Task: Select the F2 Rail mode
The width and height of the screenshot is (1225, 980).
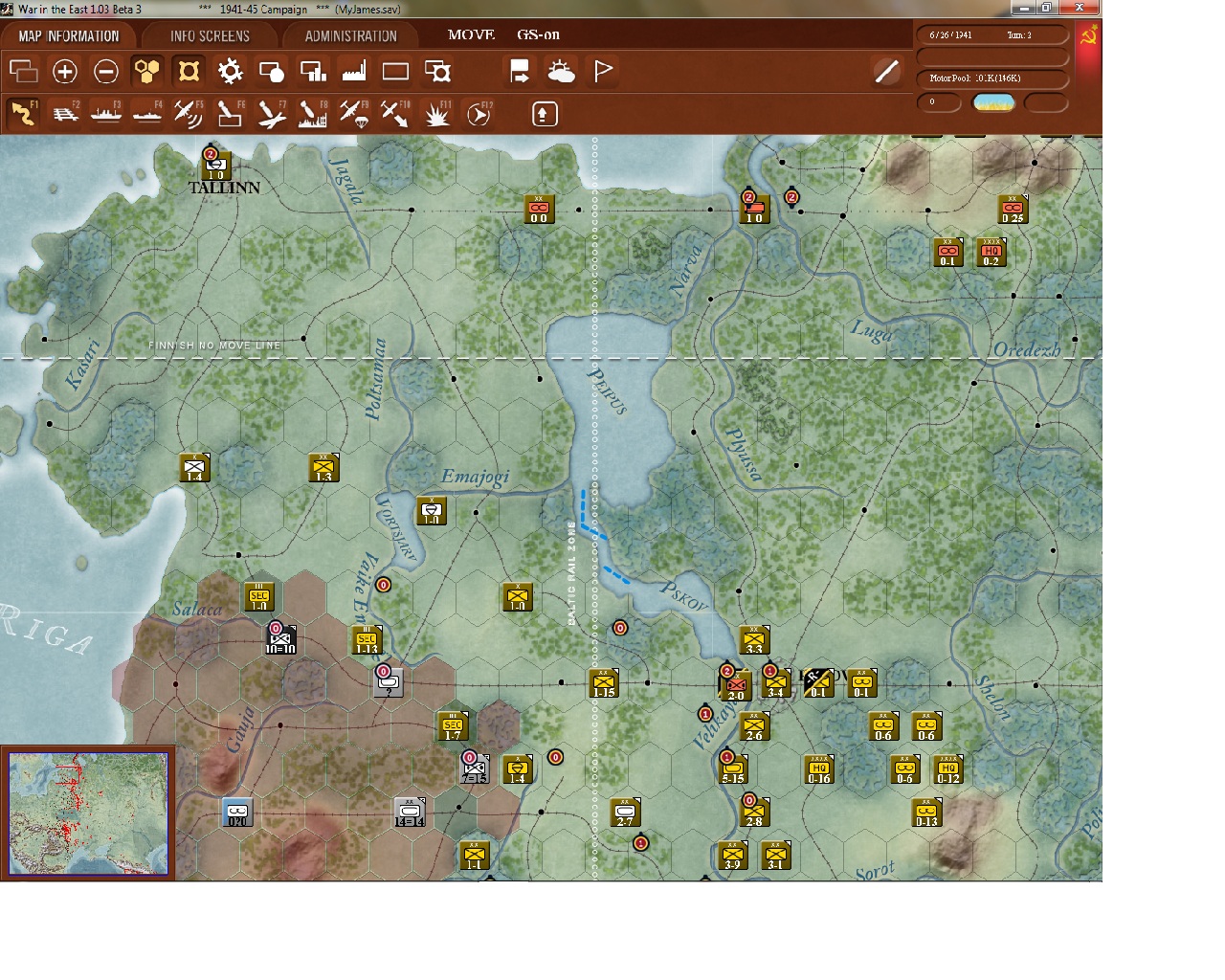Action: pos(64,113)
